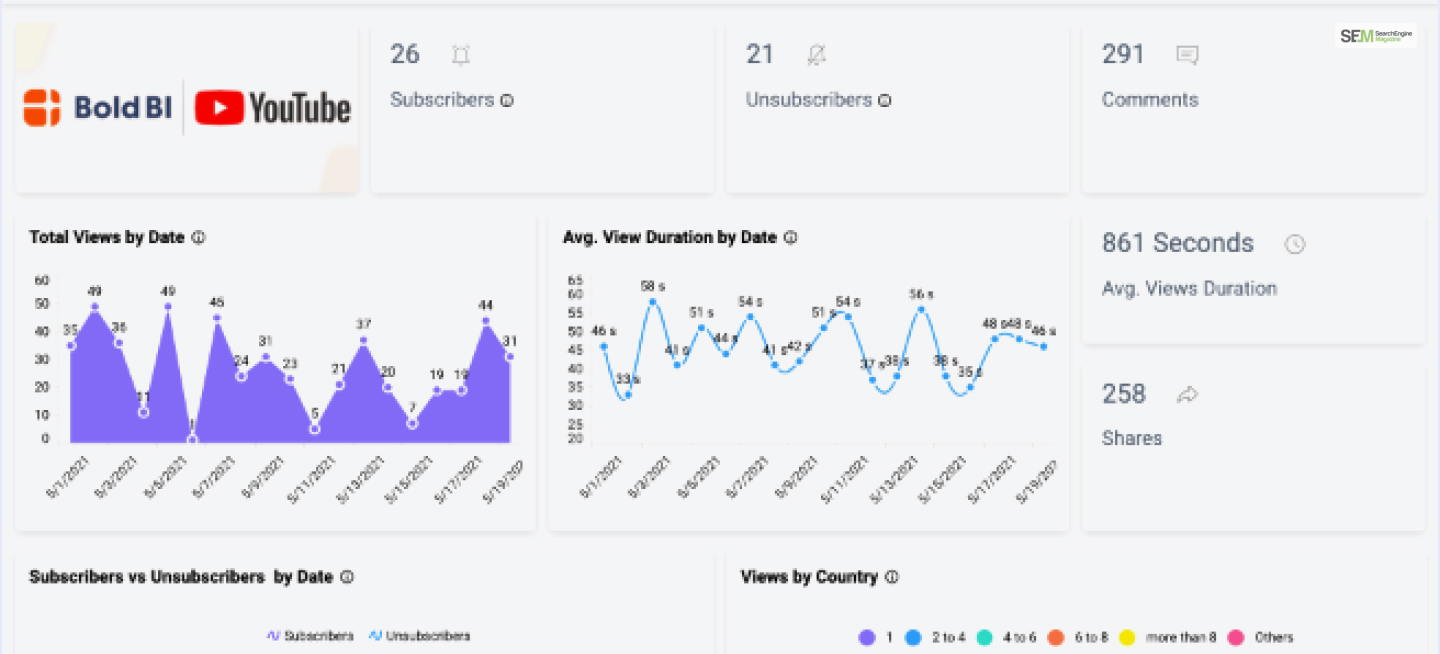The height and width of the screenshot is (654, 1440).
Task: Click the '291' comments count
Action: (x=1123, y=54)
